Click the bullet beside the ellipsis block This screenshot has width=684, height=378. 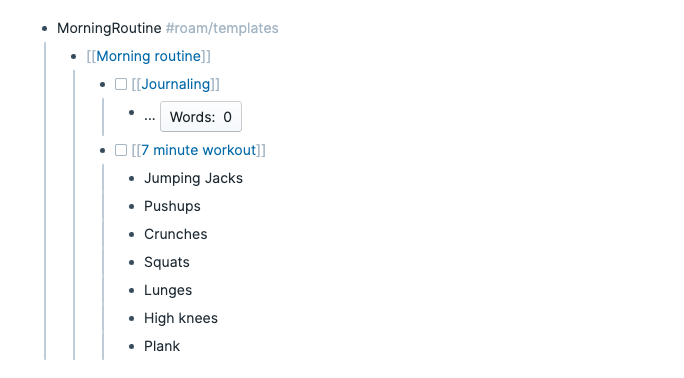(x=132, y=113)
